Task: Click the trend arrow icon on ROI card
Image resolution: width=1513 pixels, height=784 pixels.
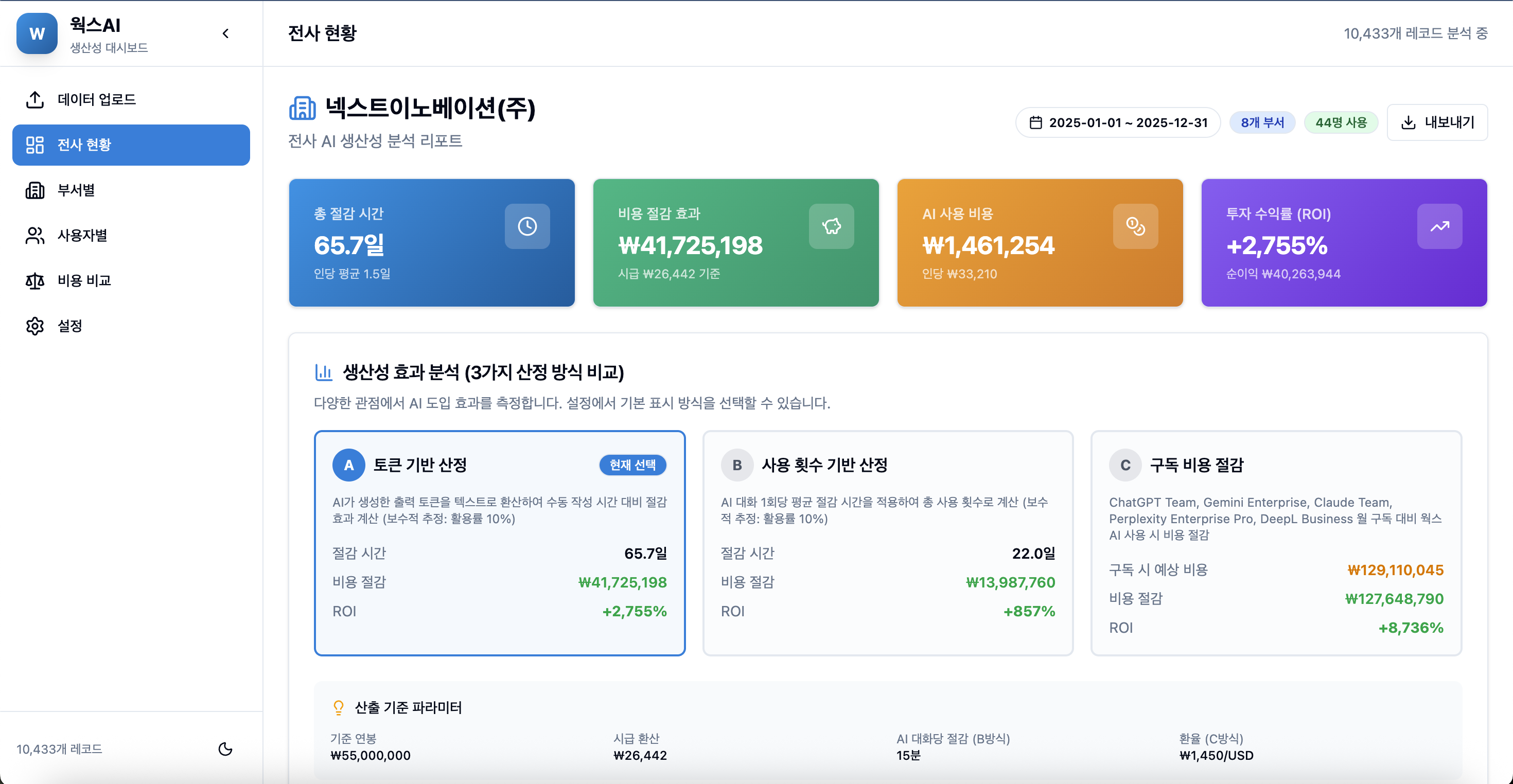Action: pyautogui.click(x=1439, y=226)
